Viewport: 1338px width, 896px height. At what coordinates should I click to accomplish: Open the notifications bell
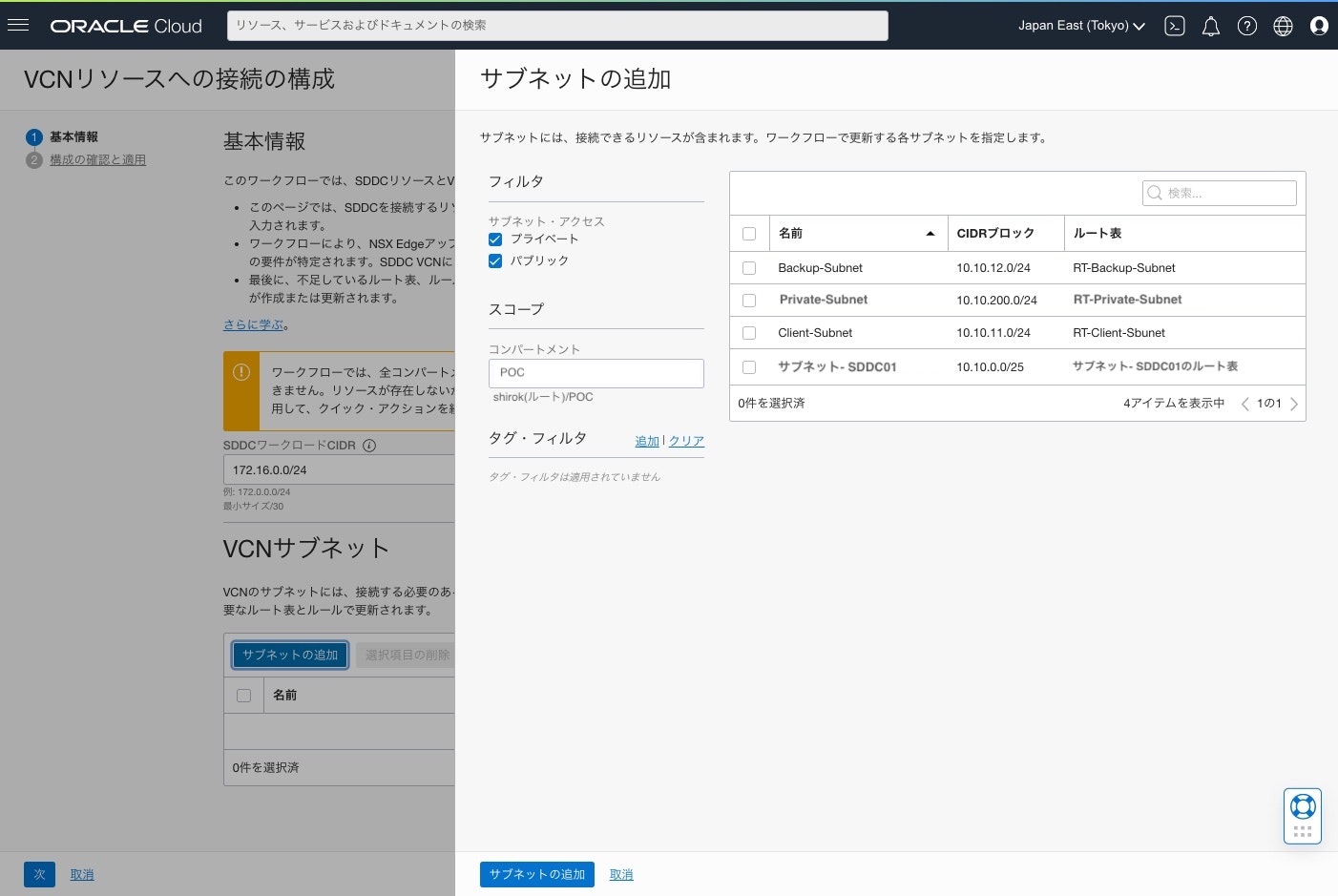click(1210, 26)
